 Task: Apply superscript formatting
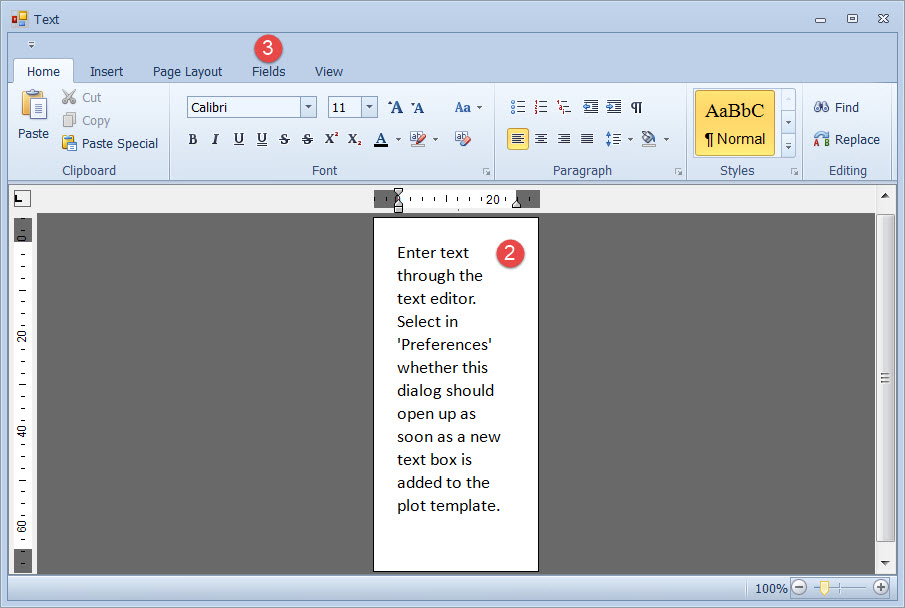click(331, 139)
